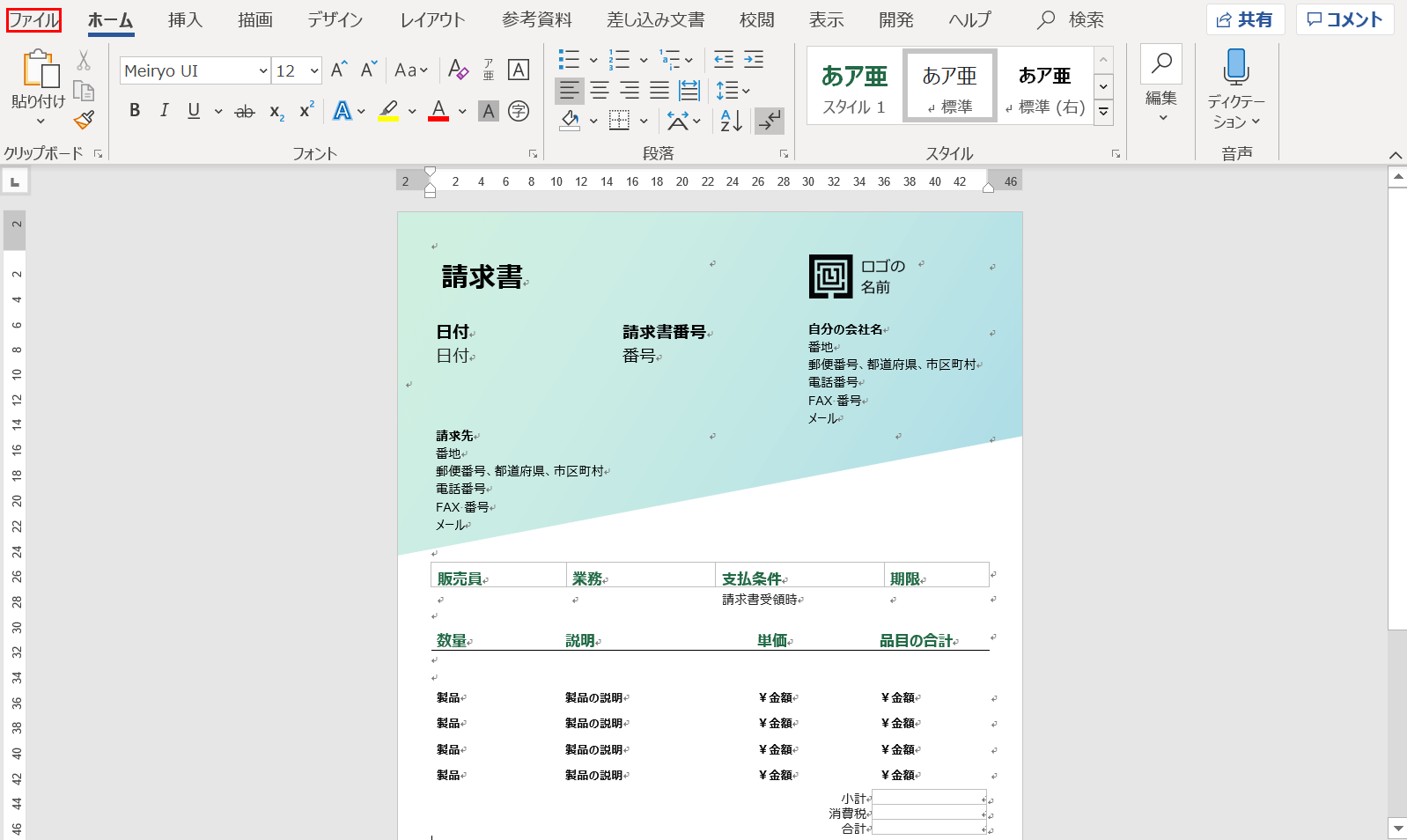This screenshot has height=840, width=1407.
Task: Insert an enclosed character (circled 字)
Action: [519, 111]
